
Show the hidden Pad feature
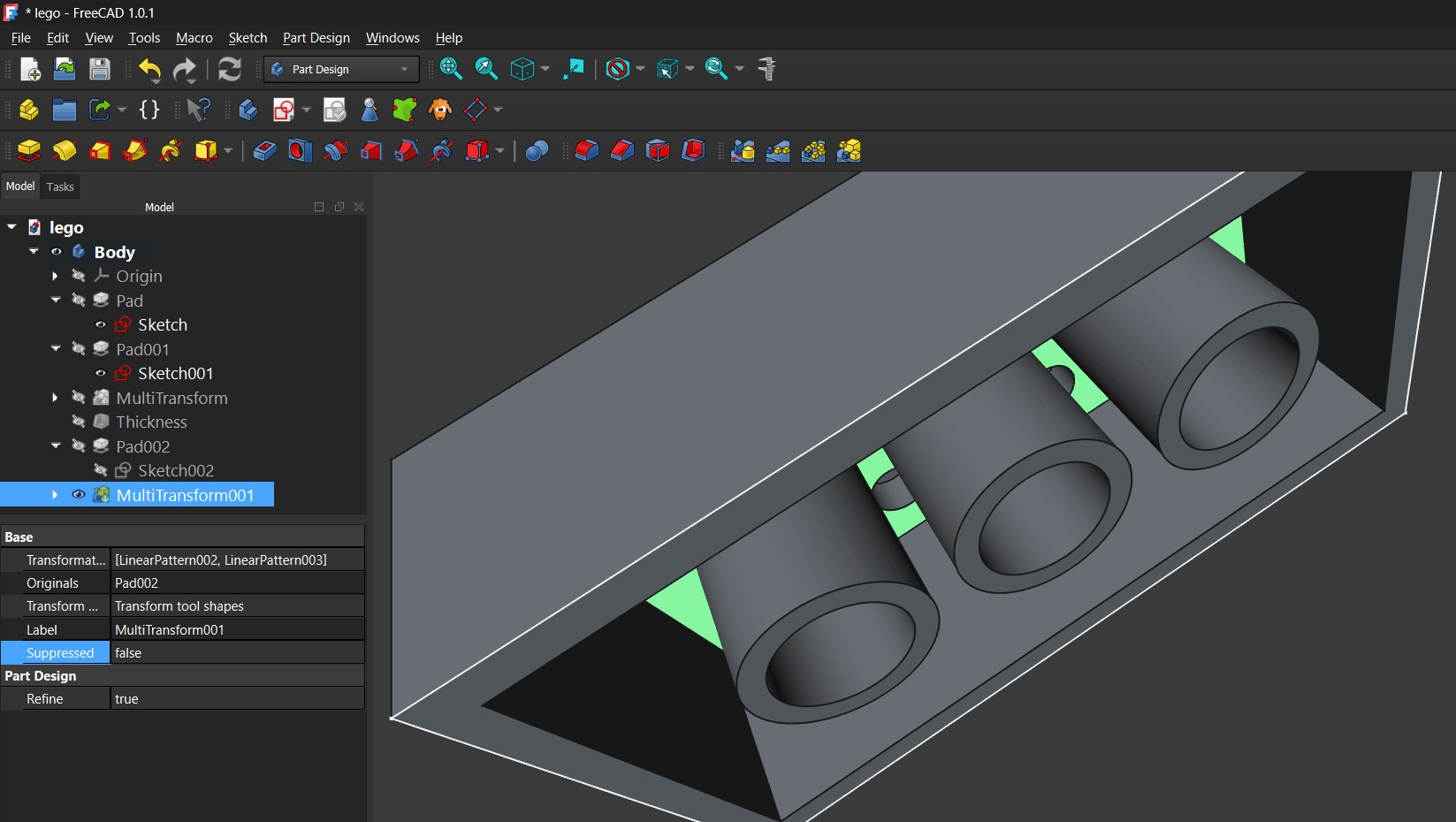pos(79,301)
